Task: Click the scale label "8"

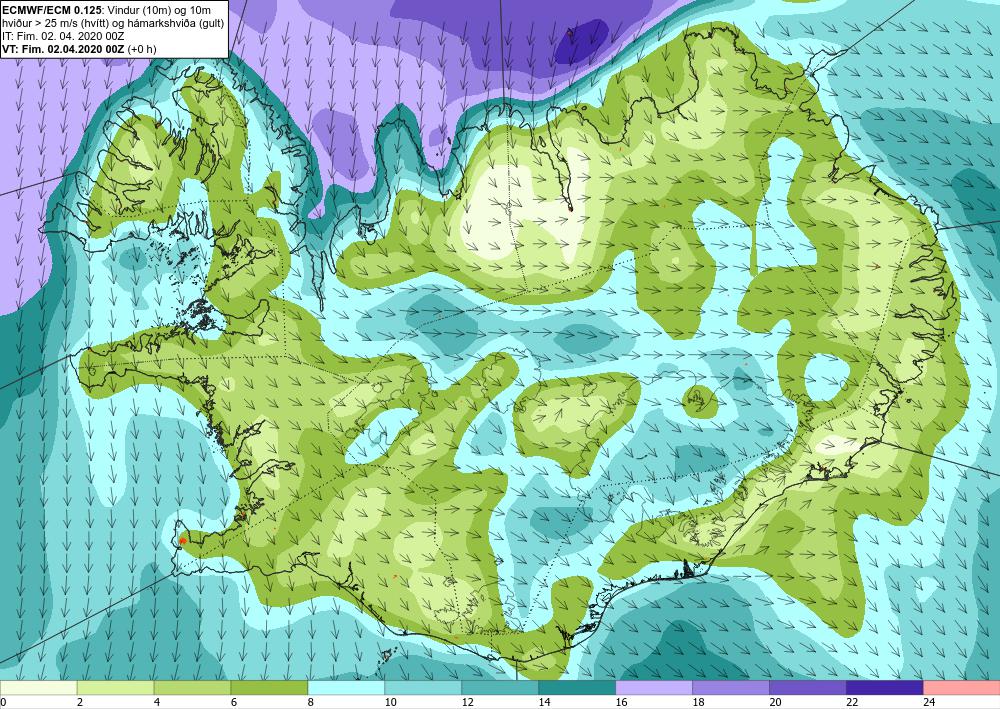Action: pyautogui.click(x=311, y=702)
